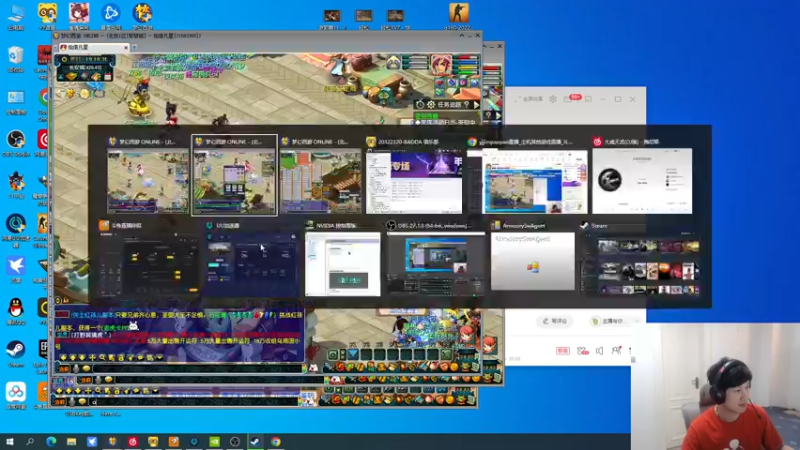Switch to ArmourySwAgent window thumbnail
Viewport: 800px width, 450px height.
[533, 261]
